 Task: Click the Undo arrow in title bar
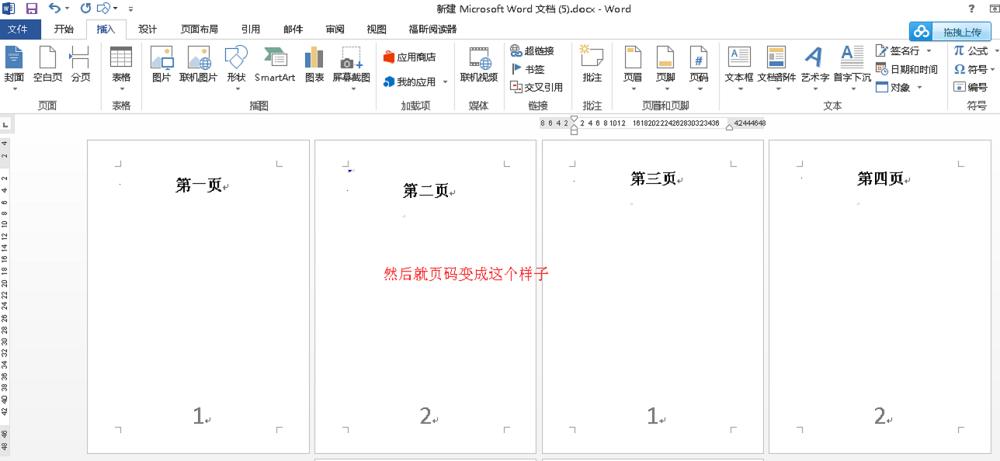point(55,8)
